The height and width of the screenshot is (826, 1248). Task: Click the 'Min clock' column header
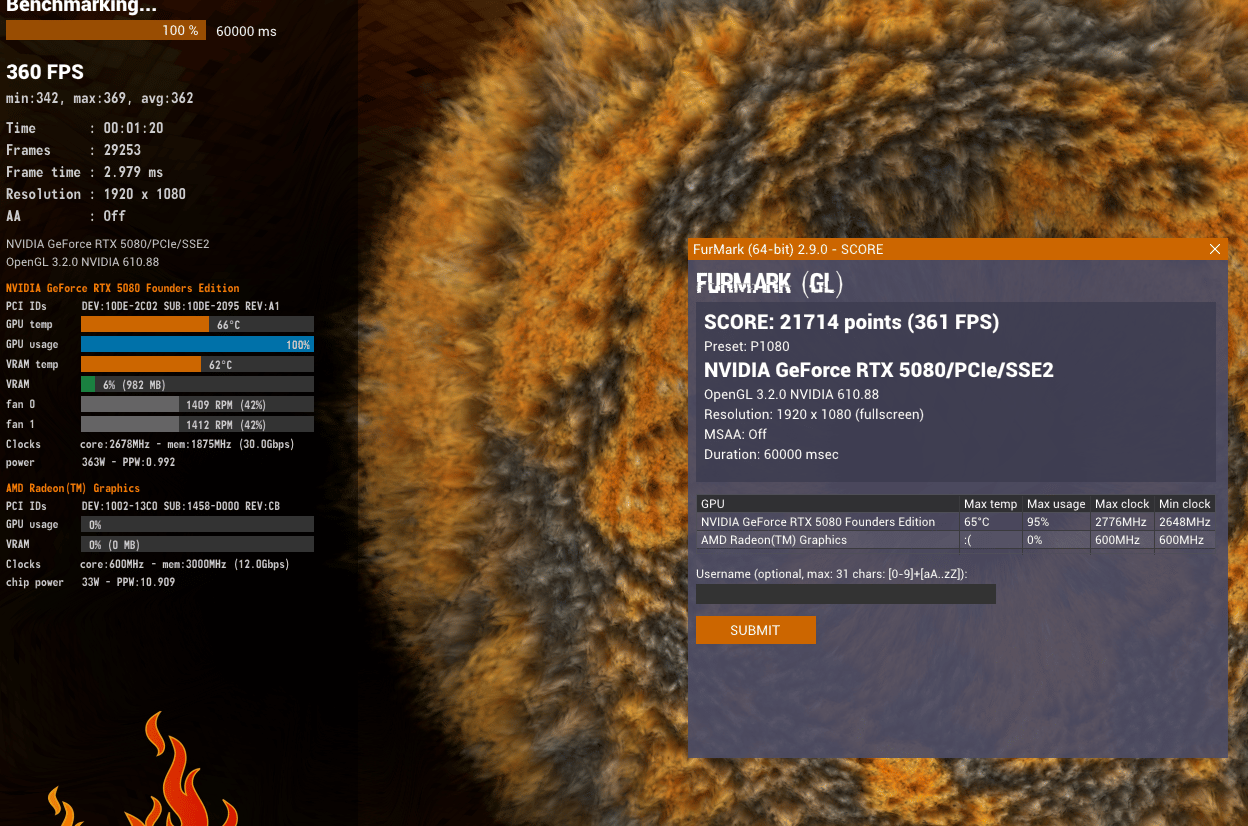[x=1185, y=504]
